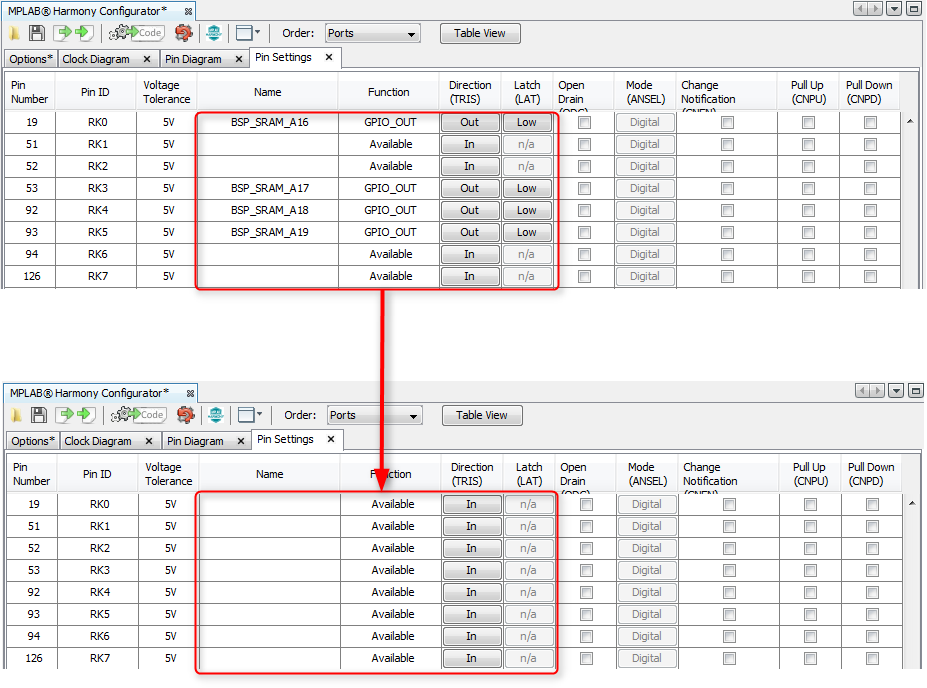Click the red gear icon in the lower toolbar

tap(185, 415)
